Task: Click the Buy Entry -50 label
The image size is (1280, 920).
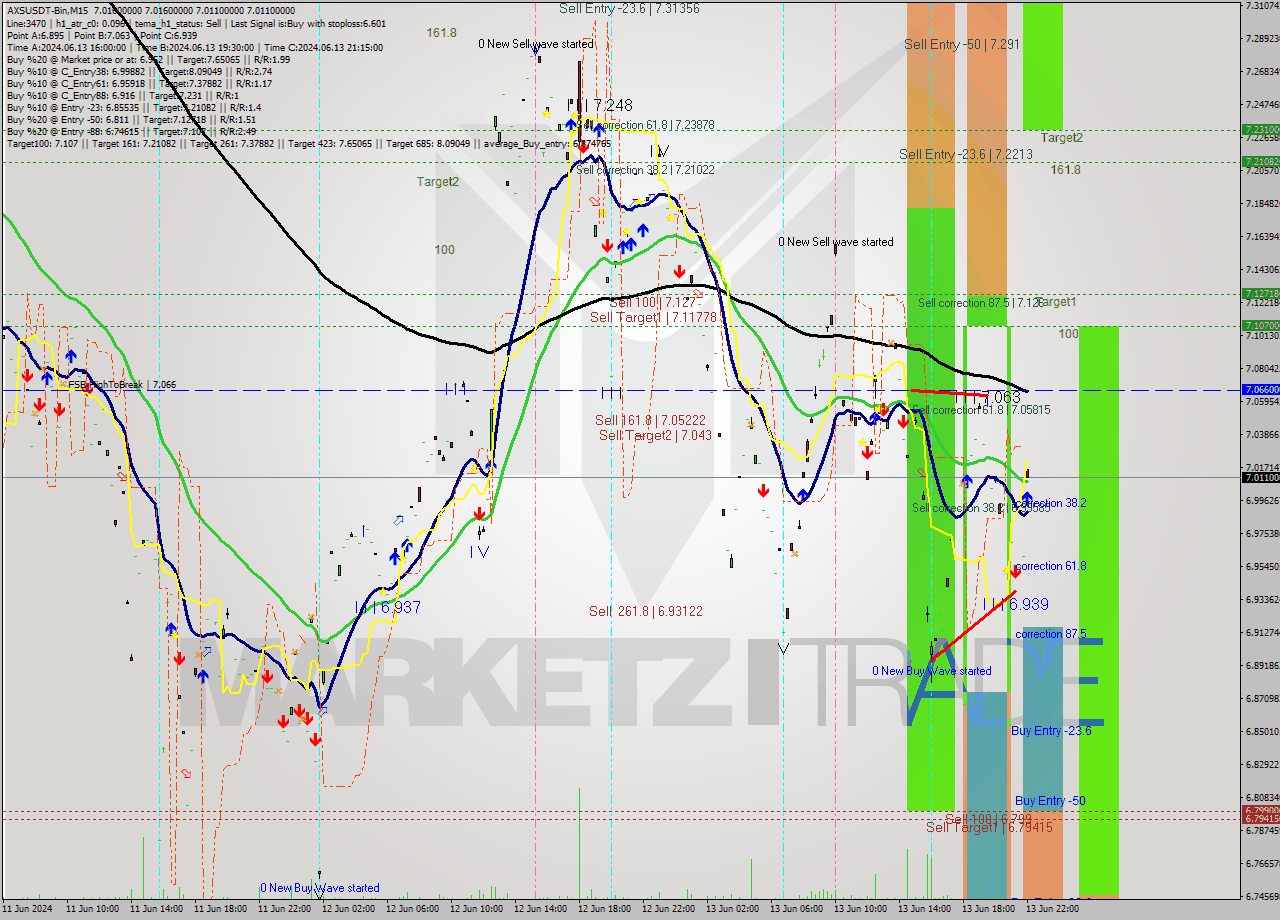Action: [x=1049, y=801]
